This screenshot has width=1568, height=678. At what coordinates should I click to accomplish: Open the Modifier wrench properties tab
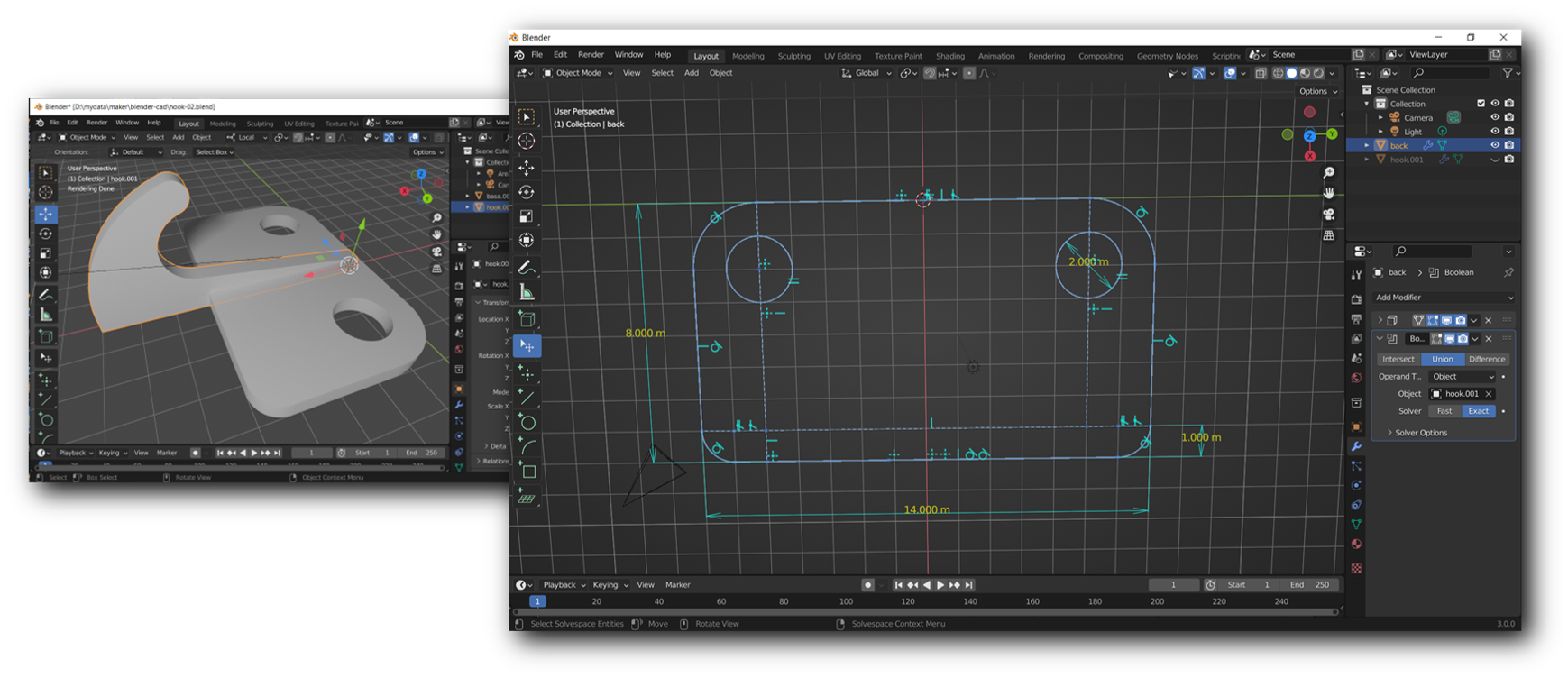pos(1356,447)
